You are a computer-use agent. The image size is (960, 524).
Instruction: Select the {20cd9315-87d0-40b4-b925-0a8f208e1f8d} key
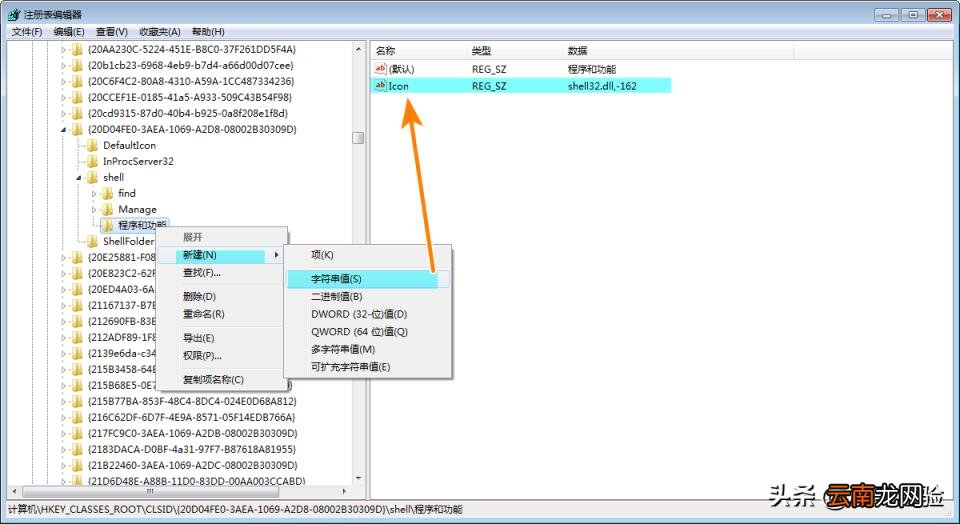click(x=187, y=113)
